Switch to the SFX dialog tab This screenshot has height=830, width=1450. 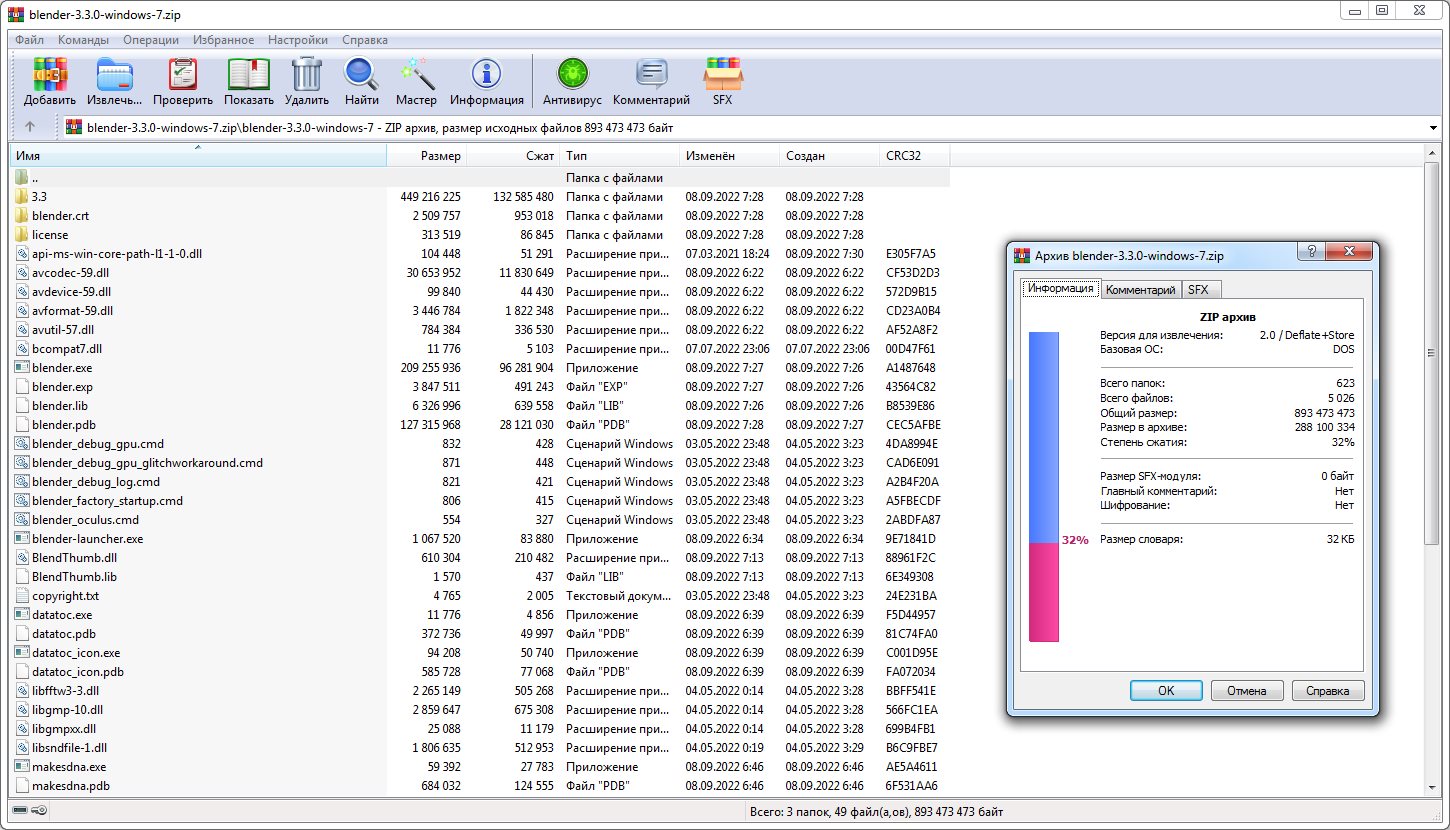tap(1197, 289)
